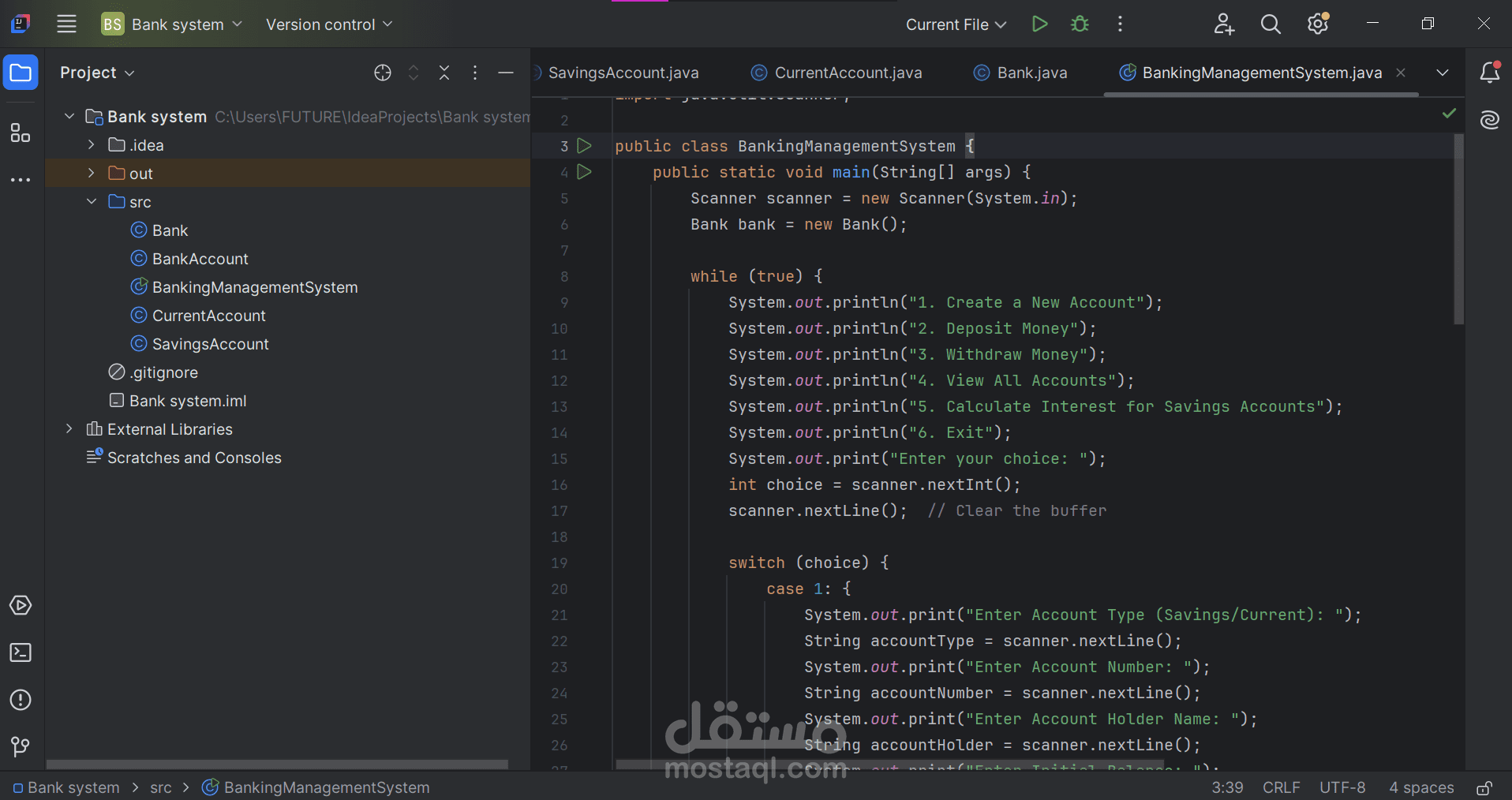1512x800 pixels.
Task: Open the Notifications bell
Action: pyautogui.click(x=1490, y=73)
